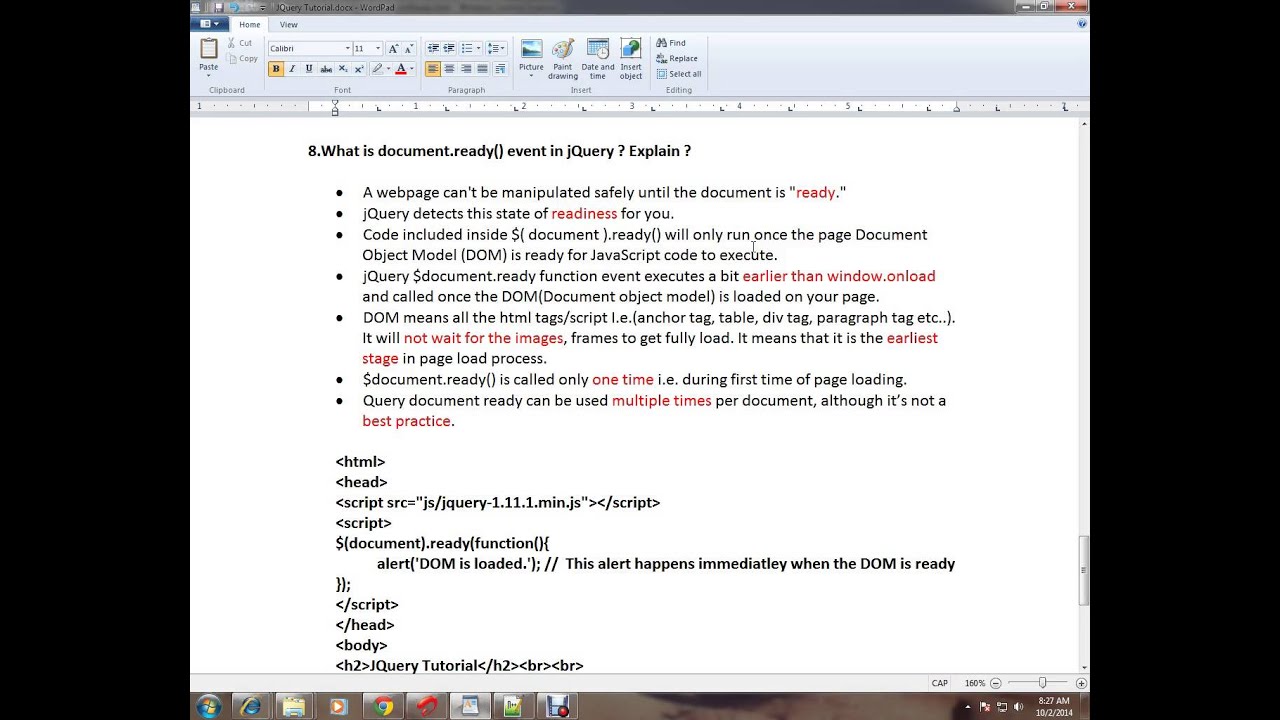
Task: Open Google Chrome from taskbar
Action: (x=383, y=707)
